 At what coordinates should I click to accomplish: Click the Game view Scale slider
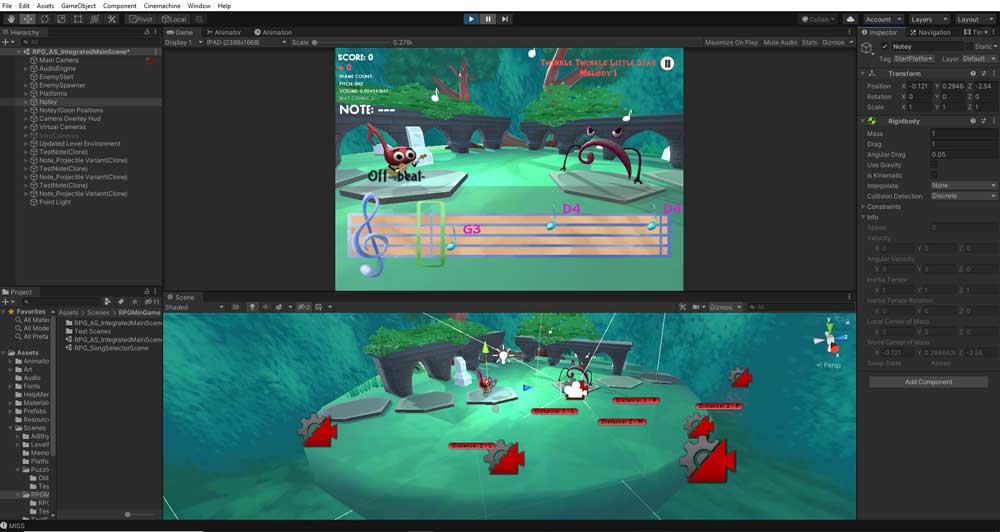pos(351,42)
